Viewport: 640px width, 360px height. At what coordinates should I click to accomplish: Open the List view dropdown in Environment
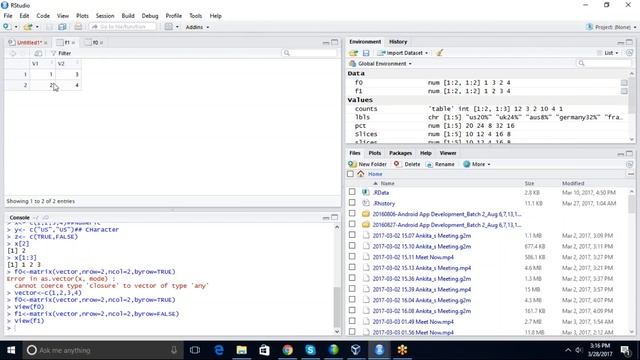click(x=608, y=53)
